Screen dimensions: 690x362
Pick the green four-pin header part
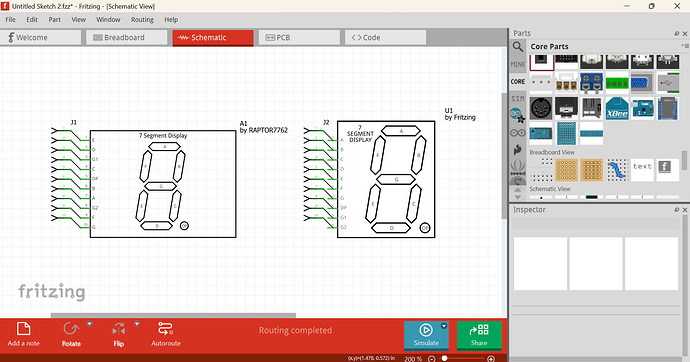(617, 83)
